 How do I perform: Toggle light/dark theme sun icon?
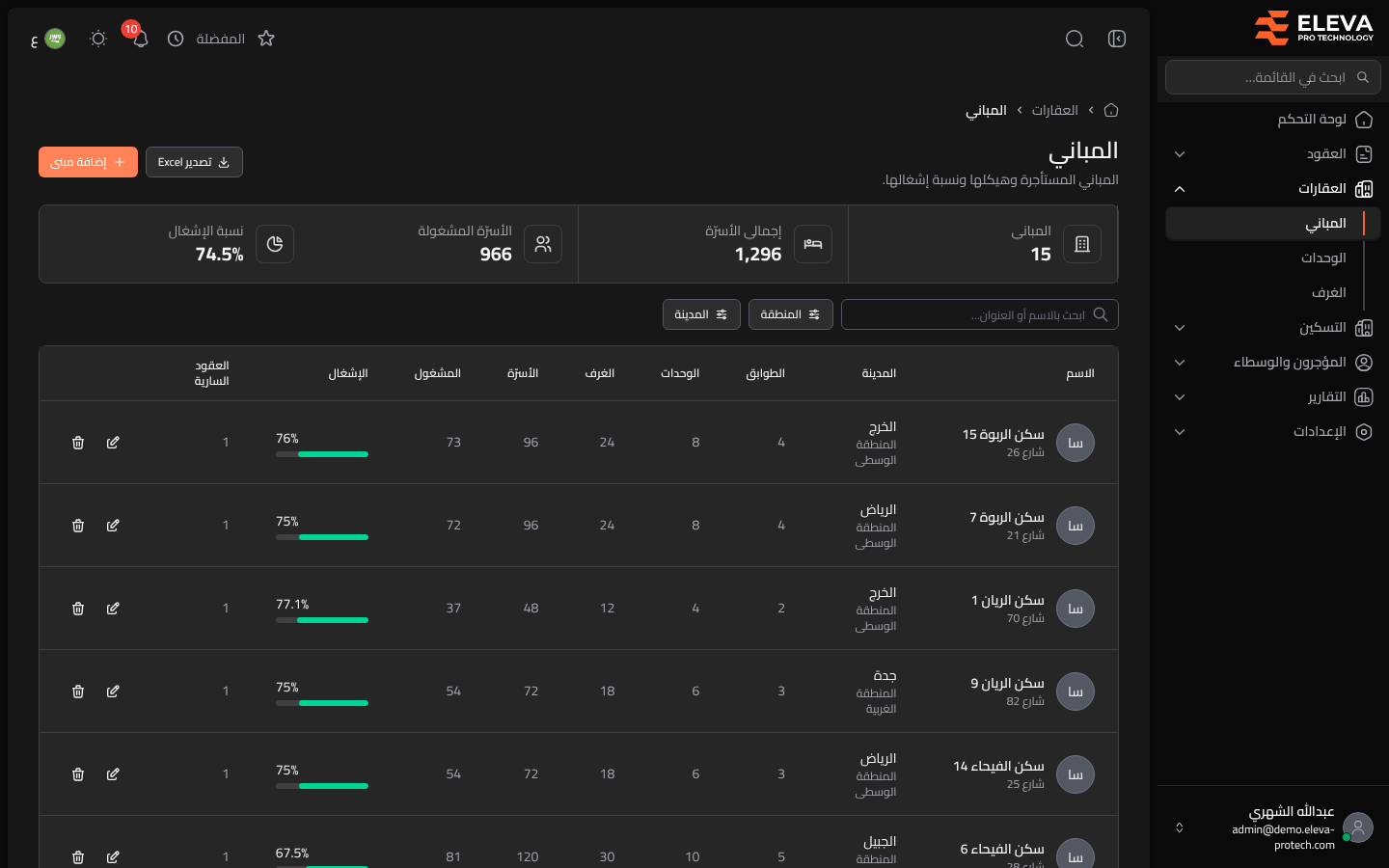coord(97,39)
